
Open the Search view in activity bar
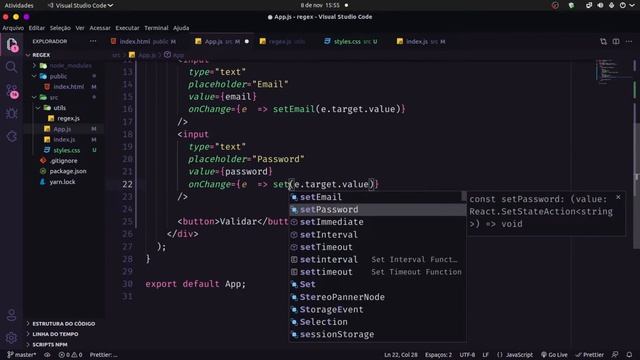(x=11, y=67)
